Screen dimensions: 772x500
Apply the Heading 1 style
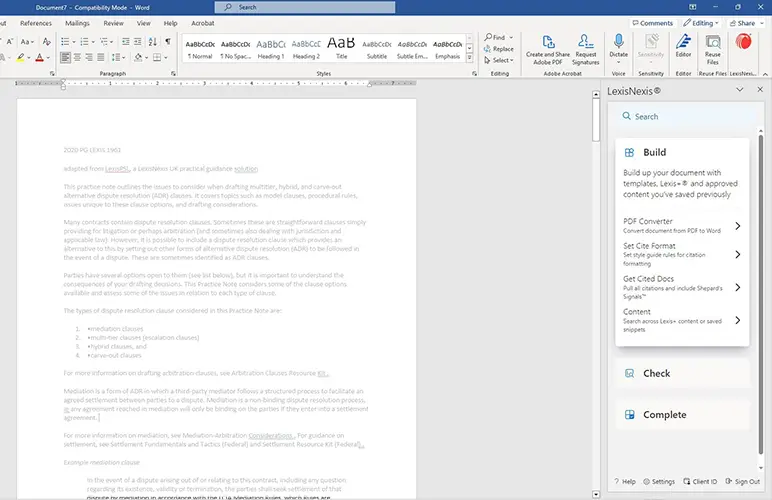coord(271,49)
